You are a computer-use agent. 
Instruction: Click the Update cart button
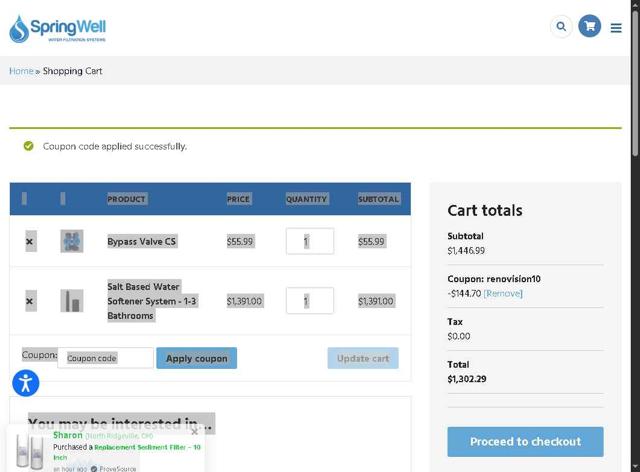[363, 358]
